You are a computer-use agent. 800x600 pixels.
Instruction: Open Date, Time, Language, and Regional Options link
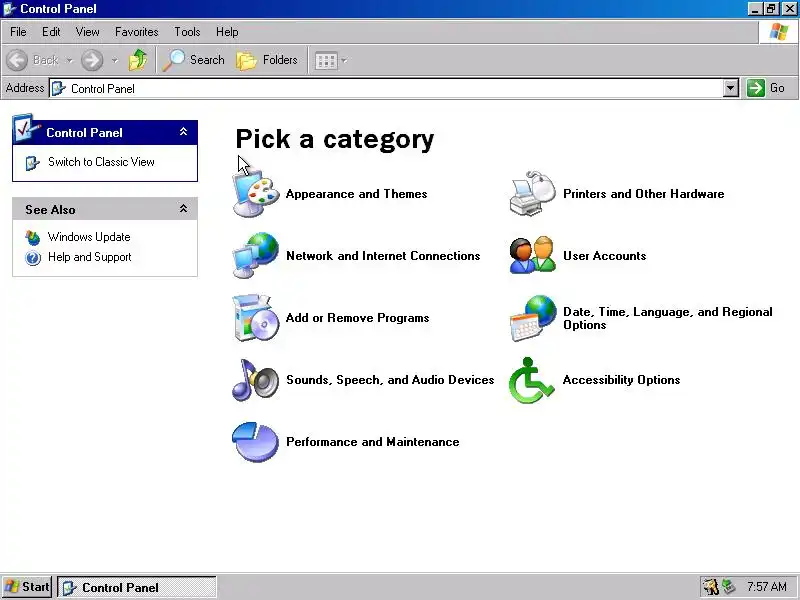point(668,318)
